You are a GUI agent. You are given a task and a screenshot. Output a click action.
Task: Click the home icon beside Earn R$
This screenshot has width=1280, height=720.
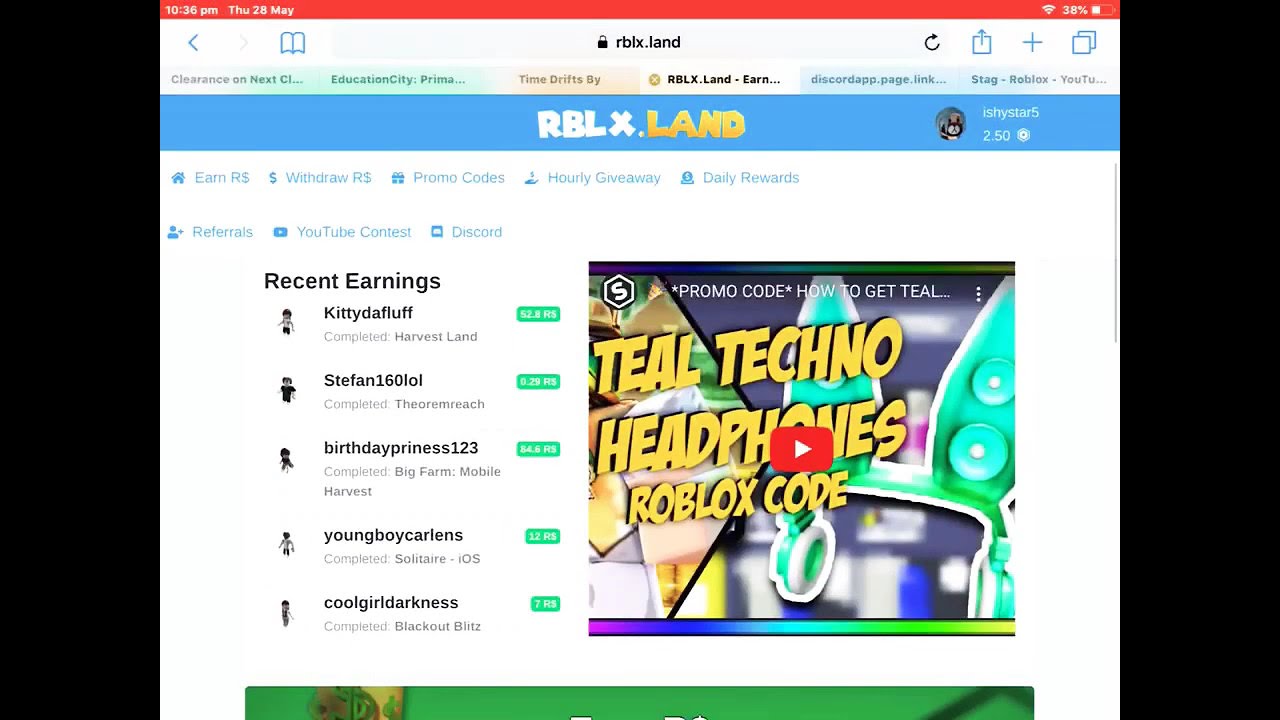coord(178,178)
